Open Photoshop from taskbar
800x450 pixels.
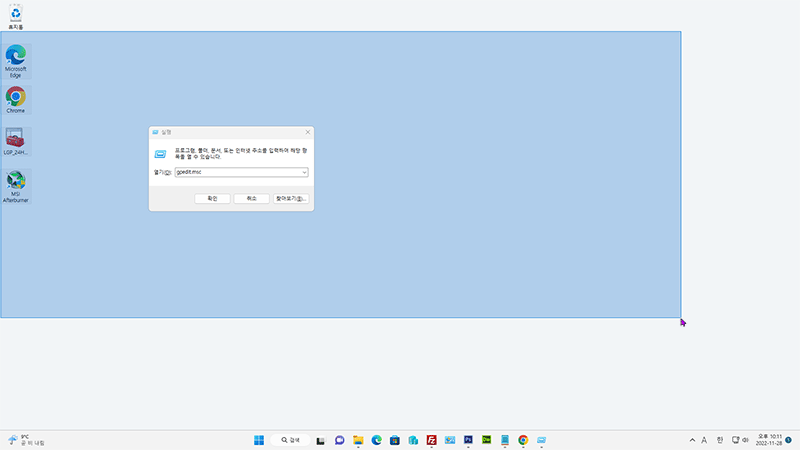468,440
